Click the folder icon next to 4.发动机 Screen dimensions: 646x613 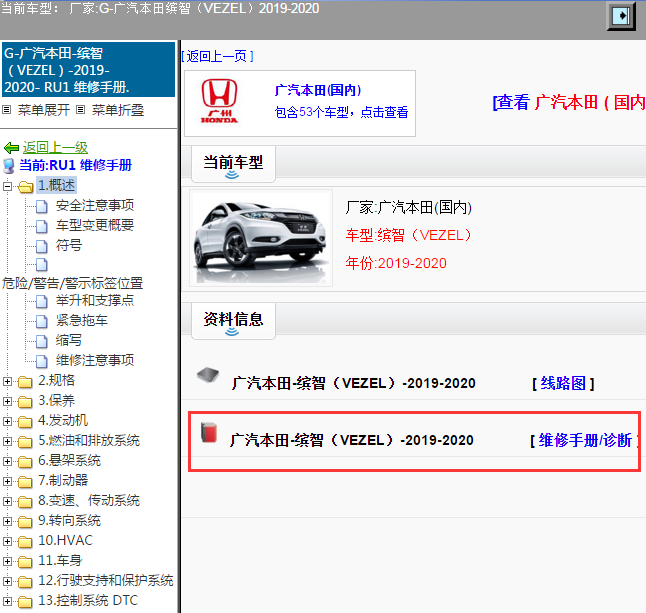pyautogui.click(x=26, y=421)
